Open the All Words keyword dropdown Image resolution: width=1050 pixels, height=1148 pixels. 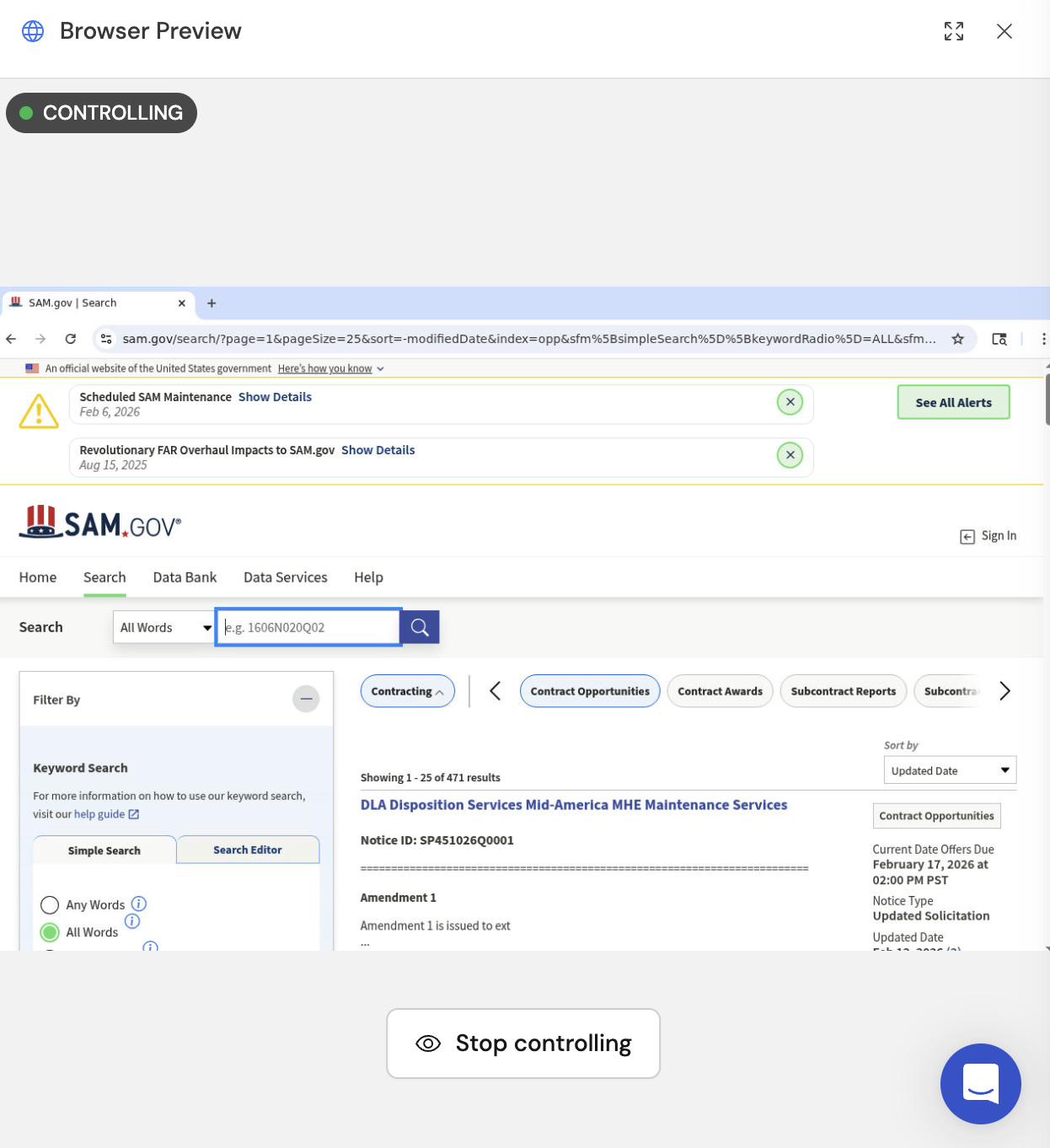click(x=163, y=627)
